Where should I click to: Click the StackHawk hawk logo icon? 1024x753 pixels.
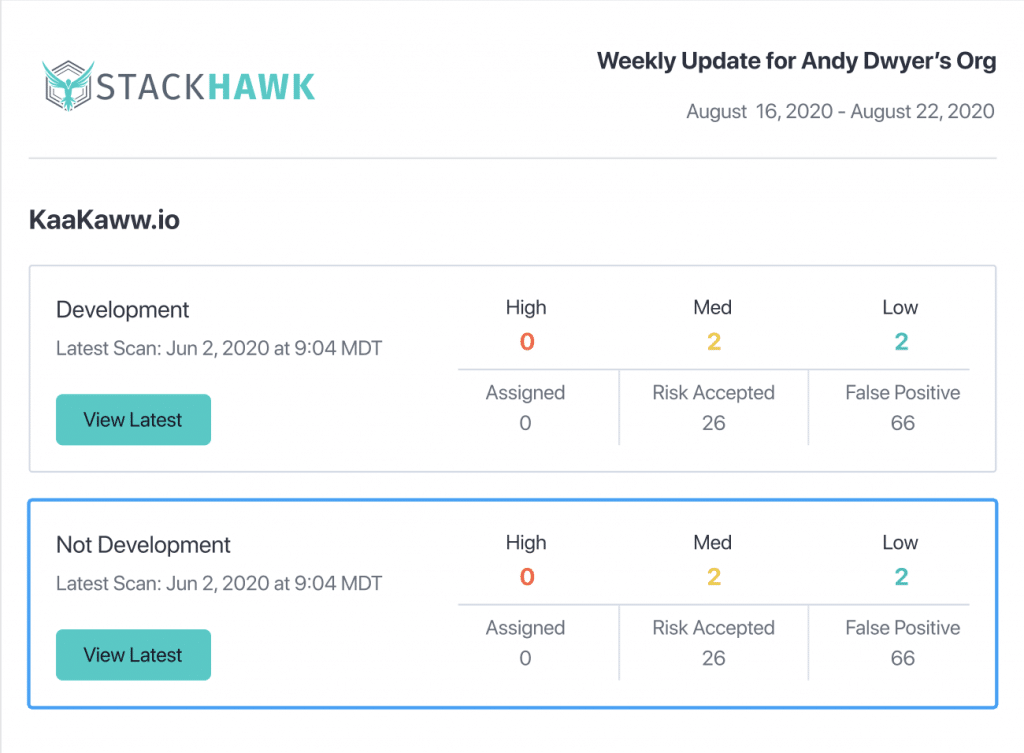click(68, 86)
